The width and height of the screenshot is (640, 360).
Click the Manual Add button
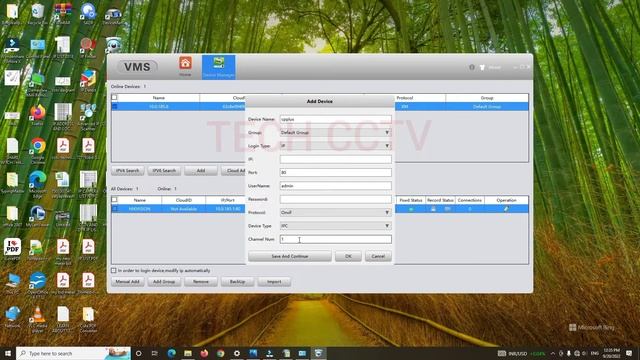(x=127, y=282)
